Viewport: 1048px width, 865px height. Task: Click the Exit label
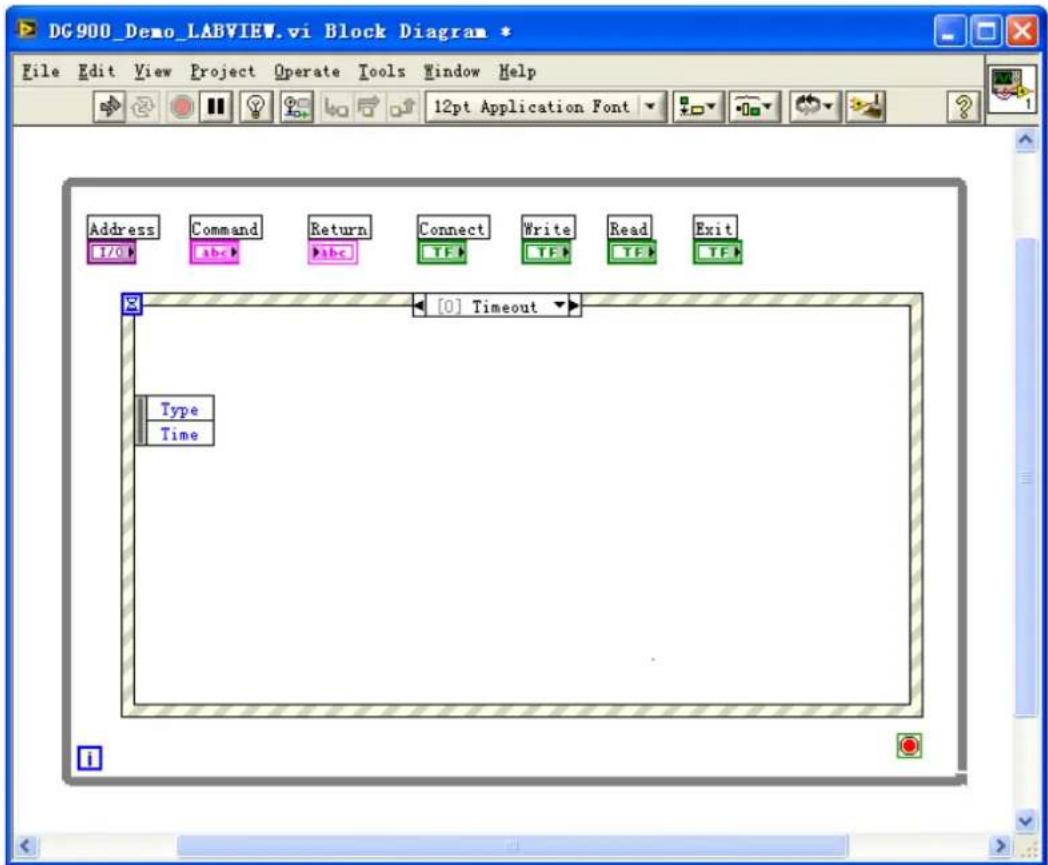point(714,229)
